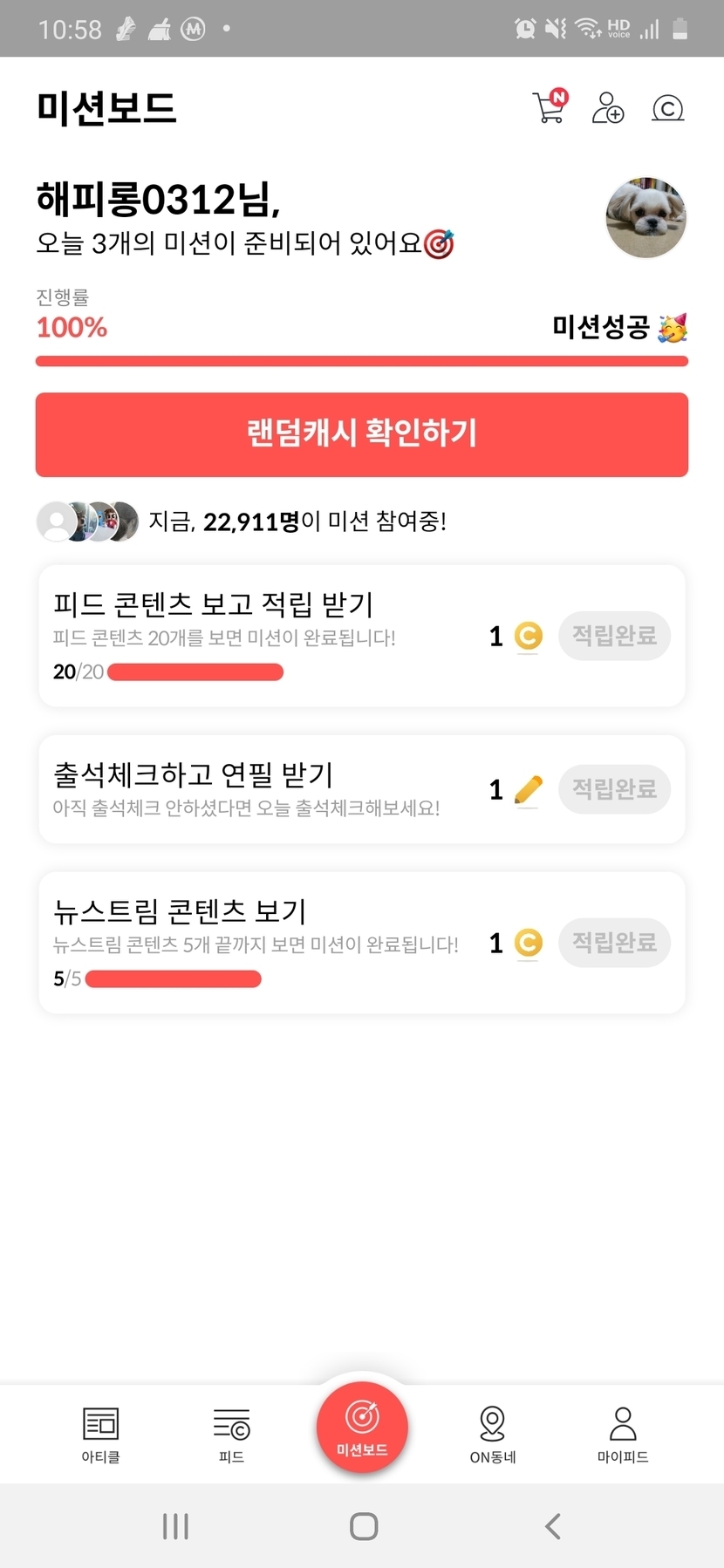Screen dimensions: 724x1568
Task: Switch to the 아티클 tab
Action: [x=100, y=1434]
